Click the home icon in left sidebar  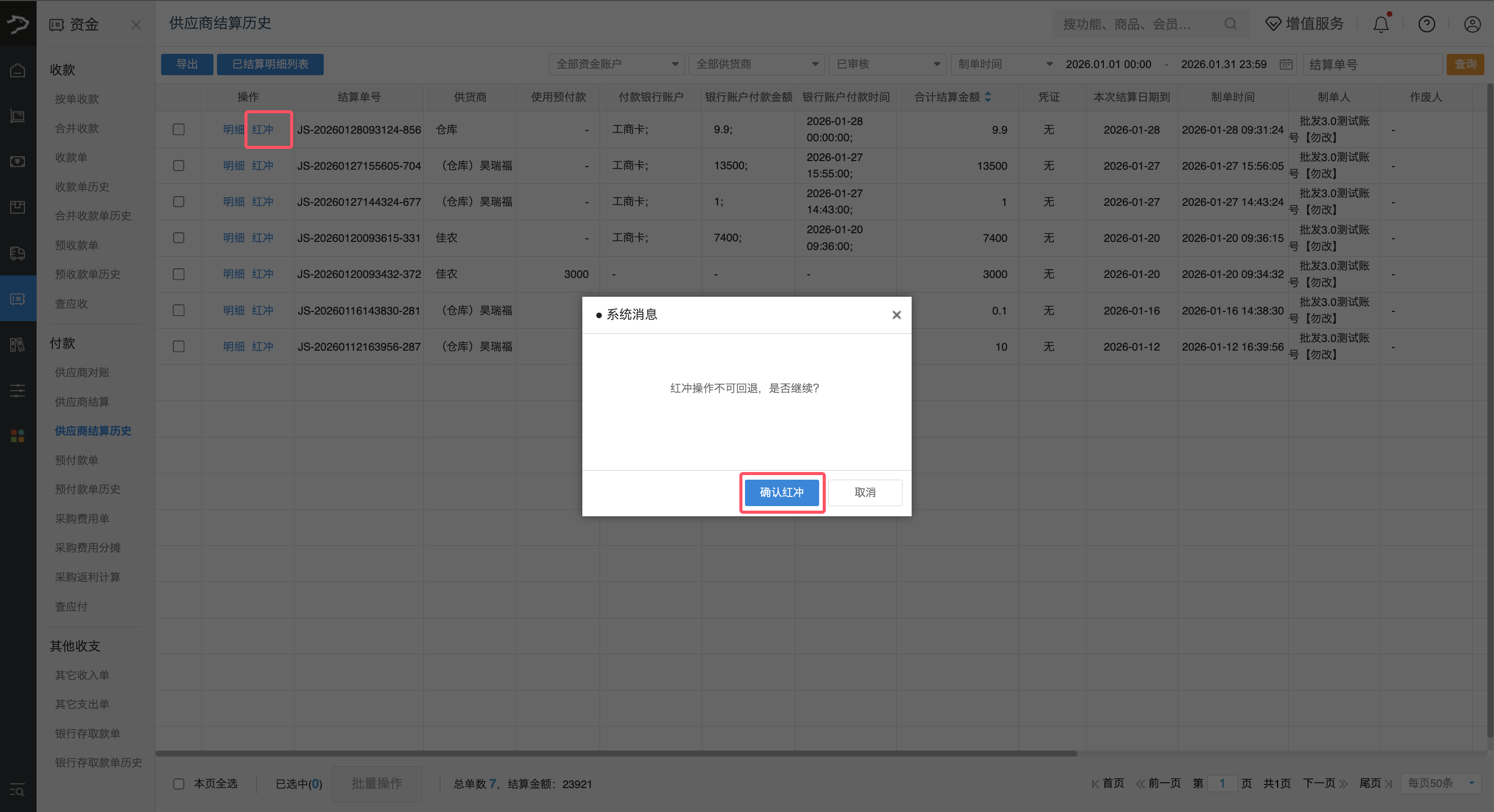(17, 70)
